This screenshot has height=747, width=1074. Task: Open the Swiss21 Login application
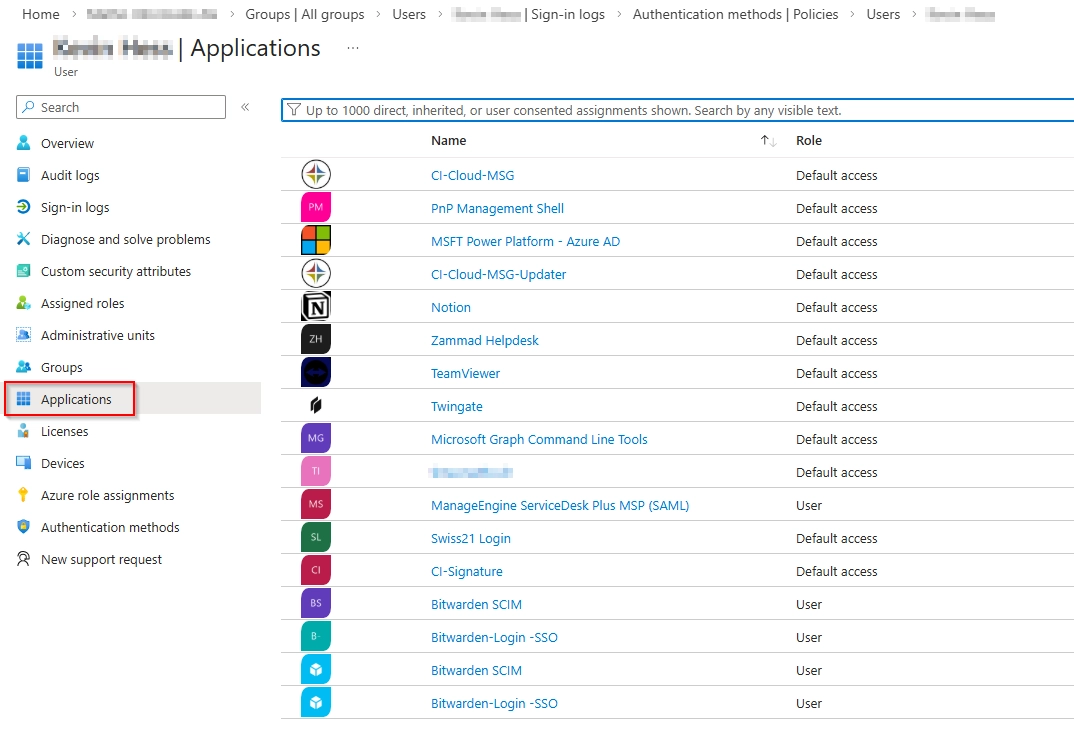click(470, 538)
